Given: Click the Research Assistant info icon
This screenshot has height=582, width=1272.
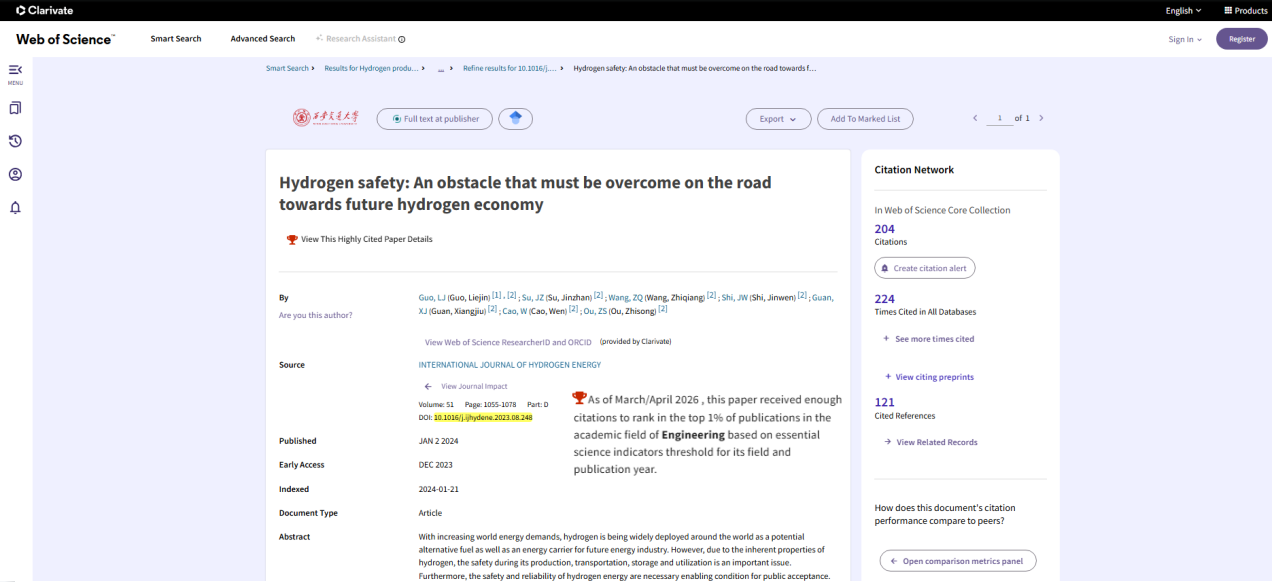Looking at the screenshot, I should (x=402, y=39).
